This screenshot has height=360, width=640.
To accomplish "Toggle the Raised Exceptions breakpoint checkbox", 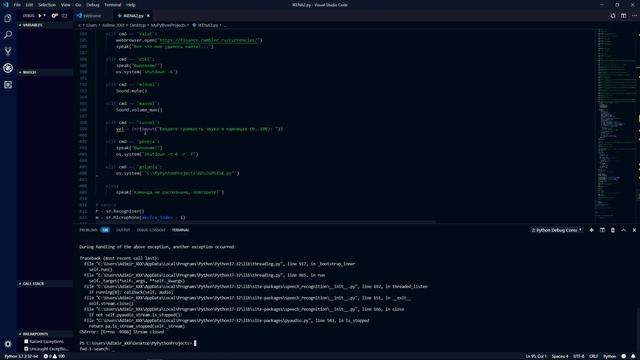I will point(26,342).
